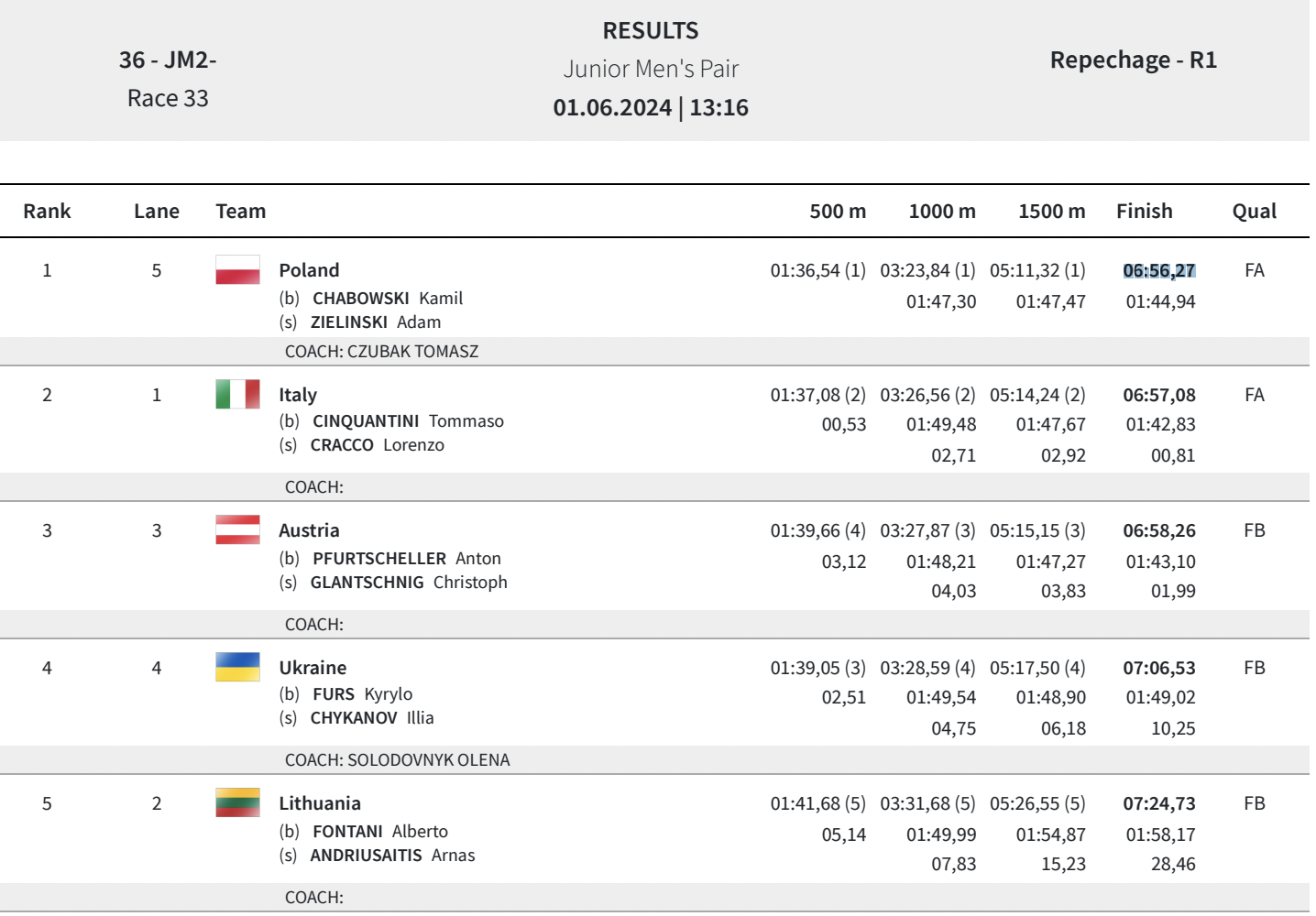Click the Austria flag icon
Viewport: 1316px width, 916px height.
(x=237, y=529)
